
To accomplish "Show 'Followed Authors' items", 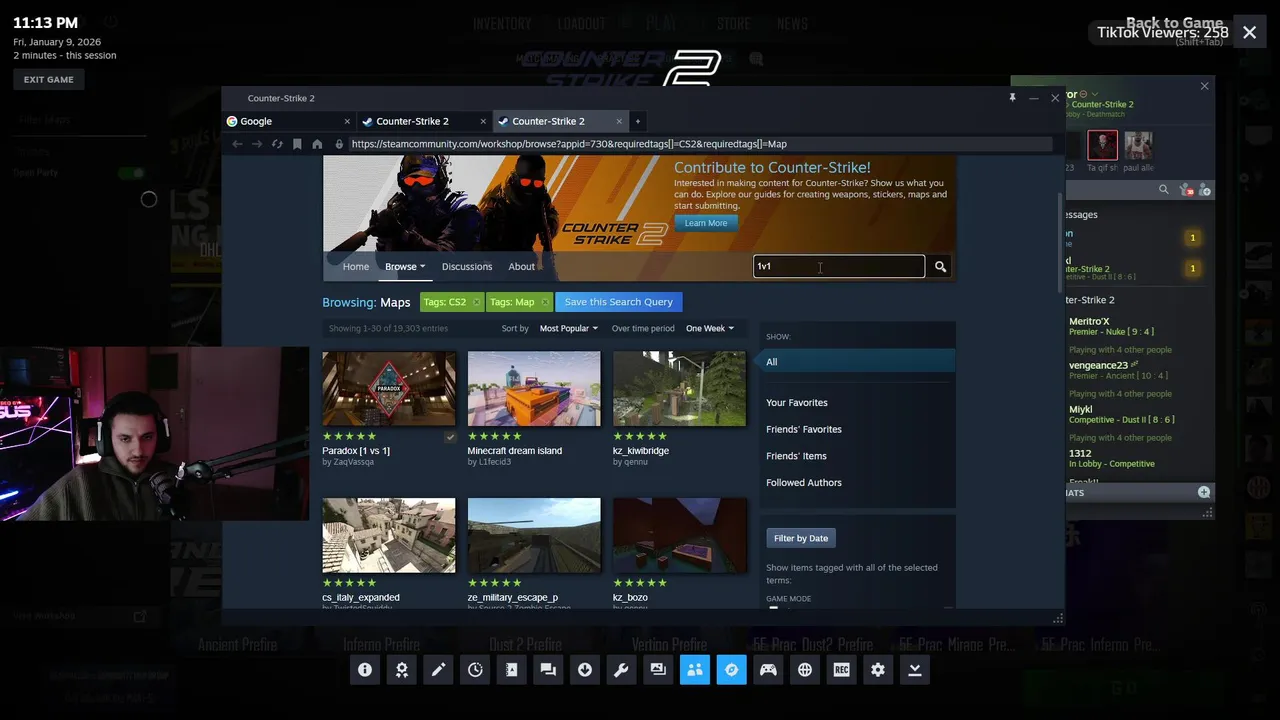I will [x=804, y=483].
